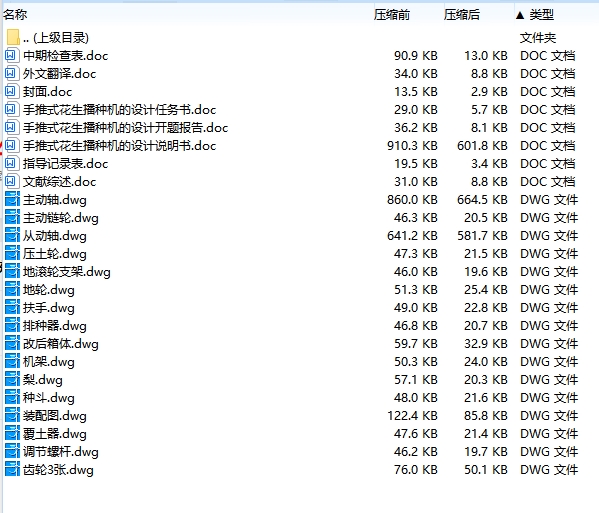The image size is (599, 513).
Task: Select file name 改后箱体.dwg
Action: tap(61, 344)
